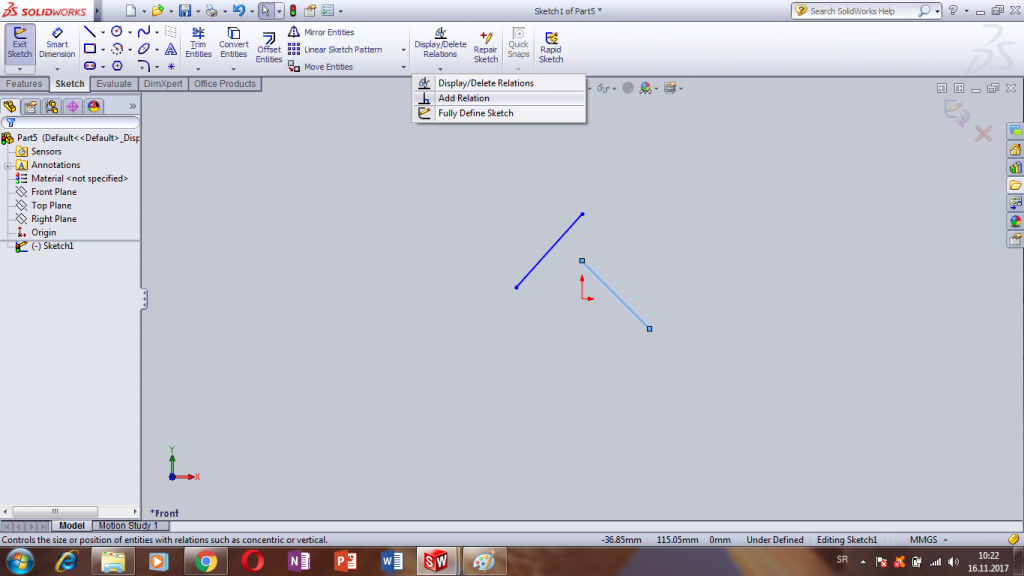Expand the Rectangle tool dropdown arrow
This screenshot has height=576, width=1024.
tap(103, 50)
